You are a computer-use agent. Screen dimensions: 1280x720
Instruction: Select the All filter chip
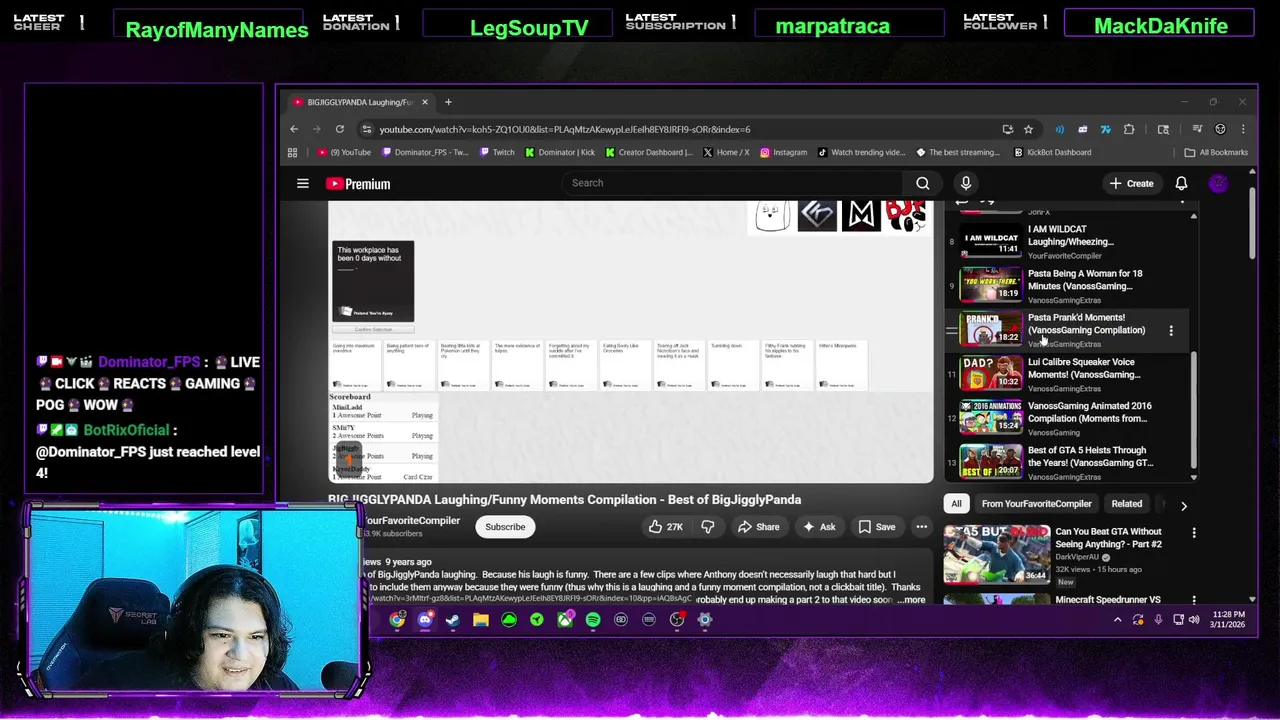point(956,504)
